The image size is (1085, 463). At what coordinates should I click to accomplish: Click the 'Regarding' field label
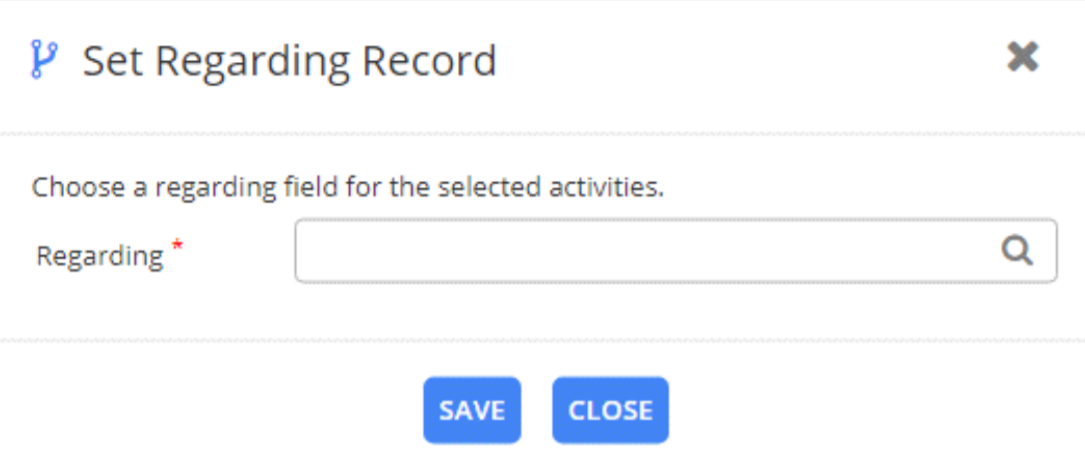(99, 256)
